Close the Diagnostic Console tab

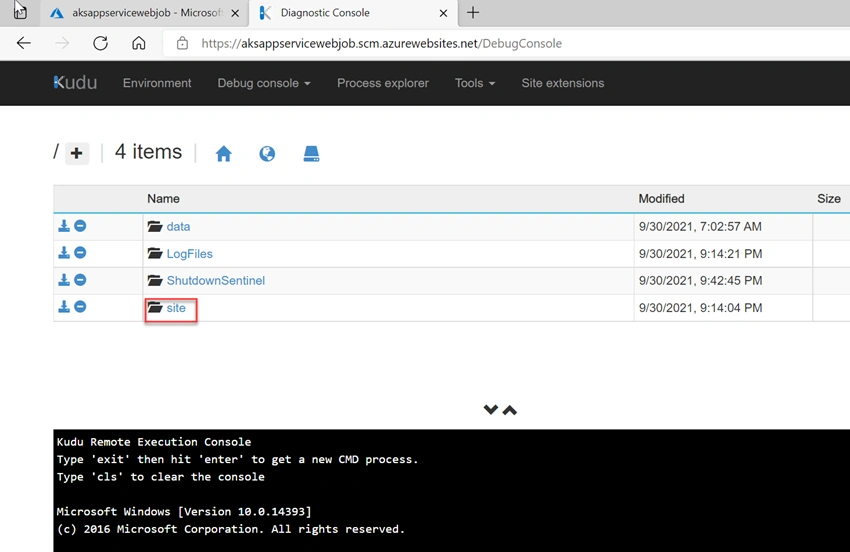point(443,14)
